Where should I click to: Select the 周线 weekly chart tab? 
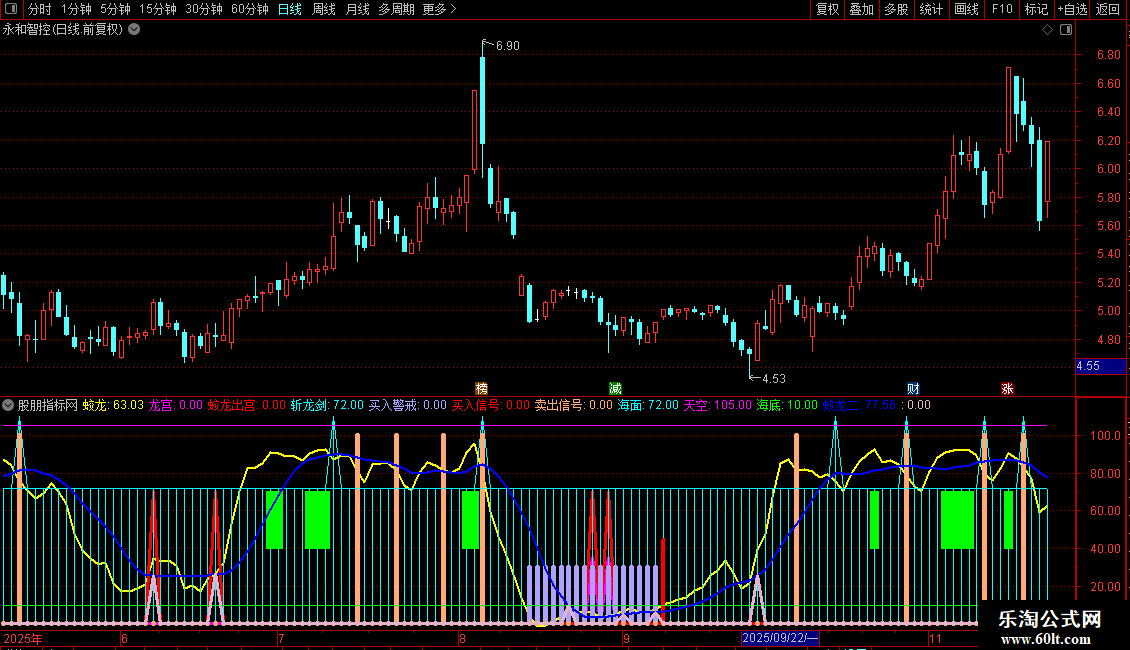tap(324, 9)
